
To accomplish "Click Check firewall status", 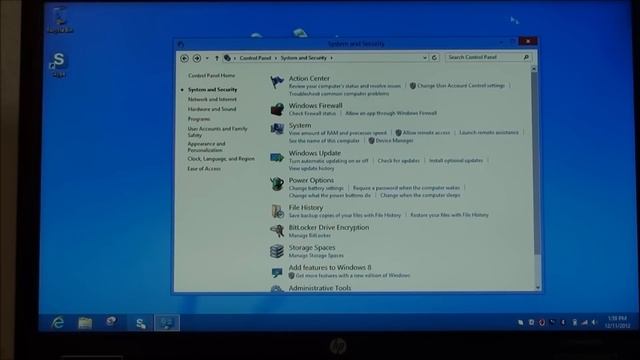I will [x=312, y=113].
